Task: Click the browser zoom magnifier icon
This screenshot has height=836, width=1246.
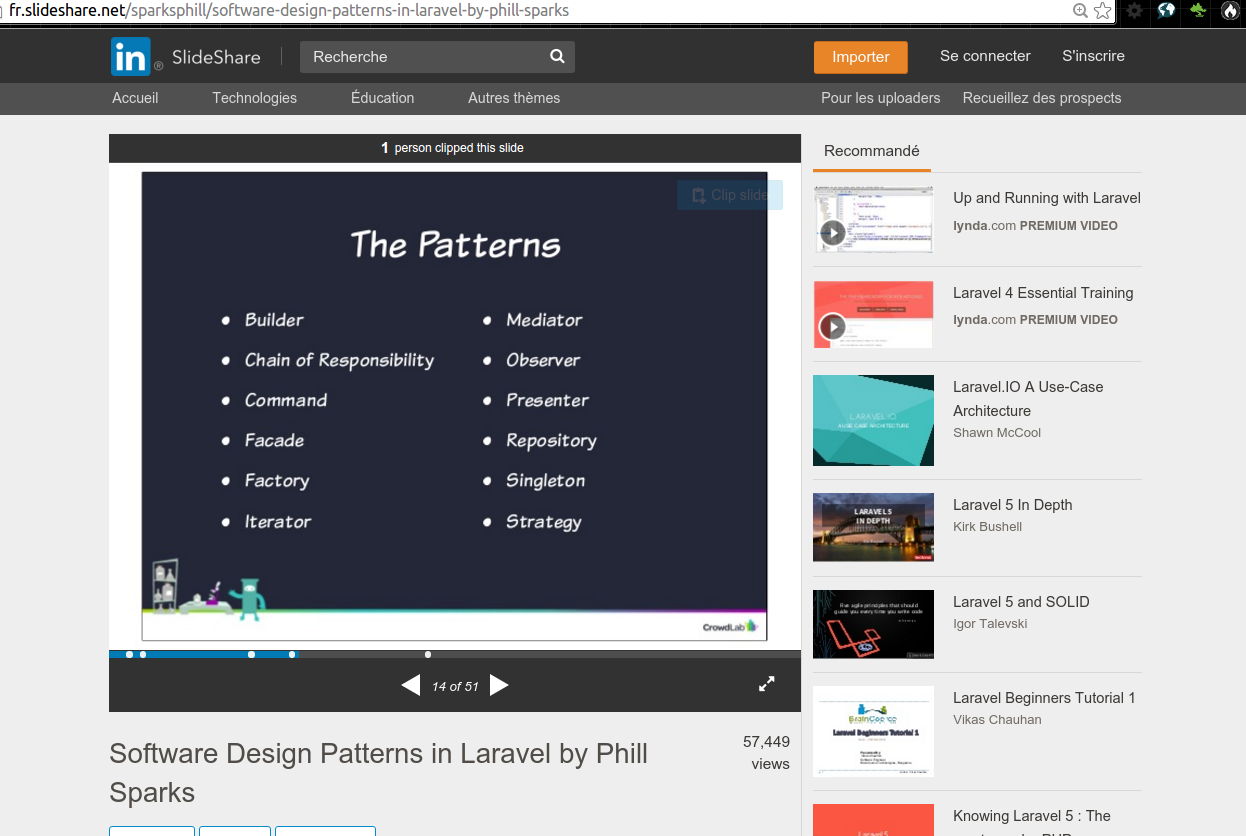Action: (1080, 11)
